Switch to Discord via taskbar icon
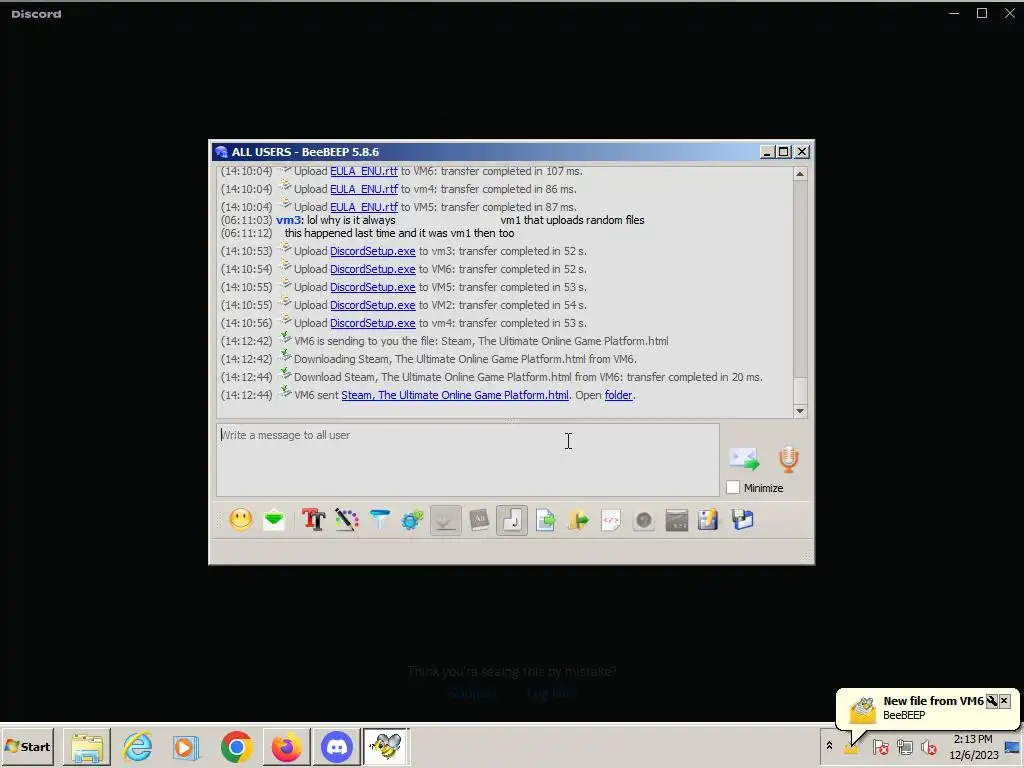Image resolution: width=1024 pixels, height=768 pixels. pyautogui.click(x=336, y=746)
